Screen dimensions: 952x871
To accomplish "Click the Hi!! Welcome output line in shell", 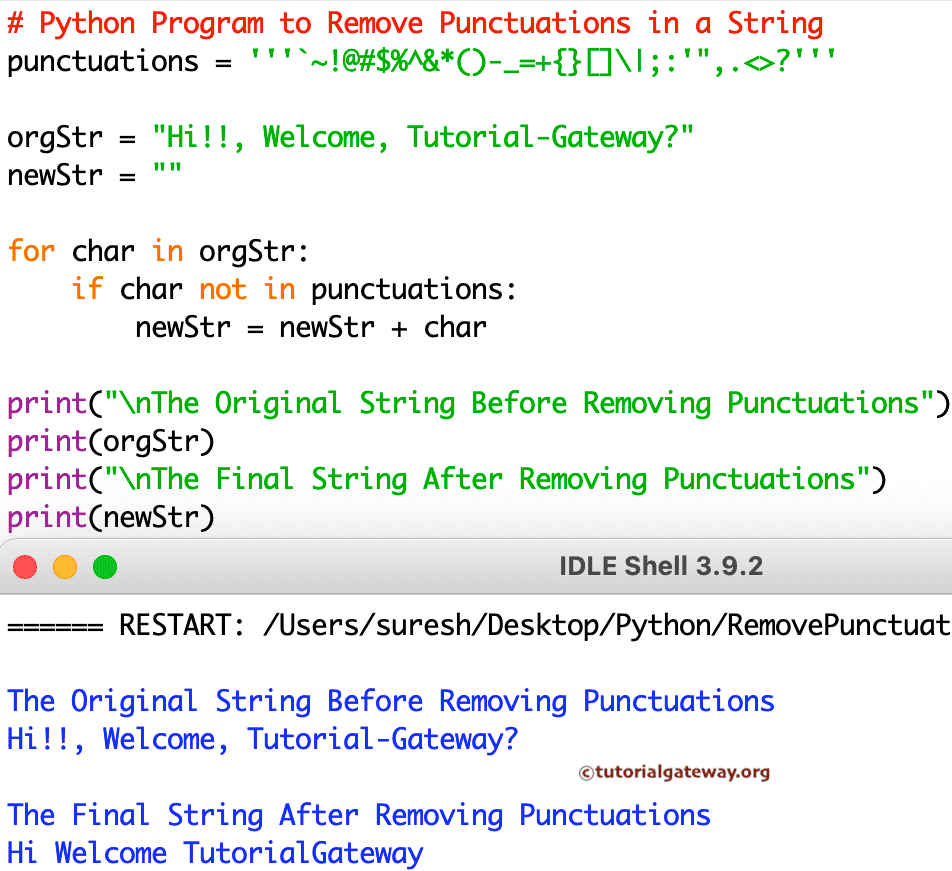I will (x=260, y=739).
